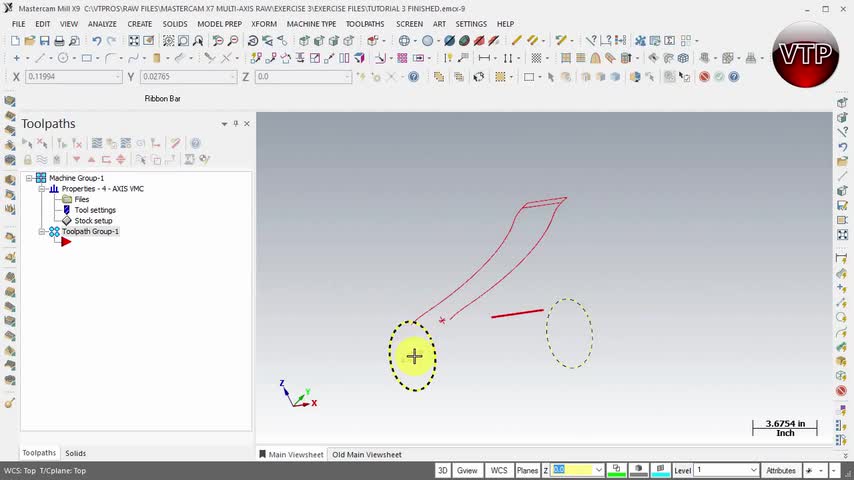Open the ANALYZE menu

click(x=102, y=24)
